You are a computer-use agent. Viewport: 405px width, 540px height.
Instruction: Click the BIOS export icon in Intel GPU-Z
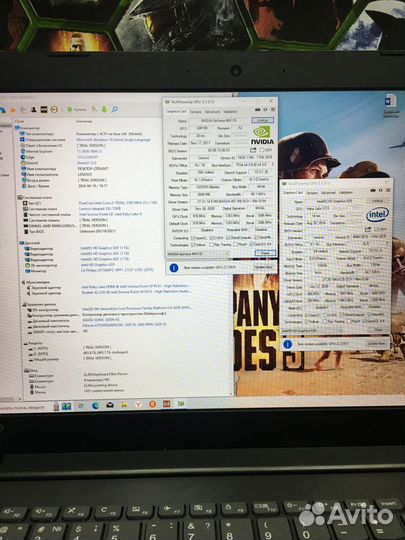(x=368, y=229)
